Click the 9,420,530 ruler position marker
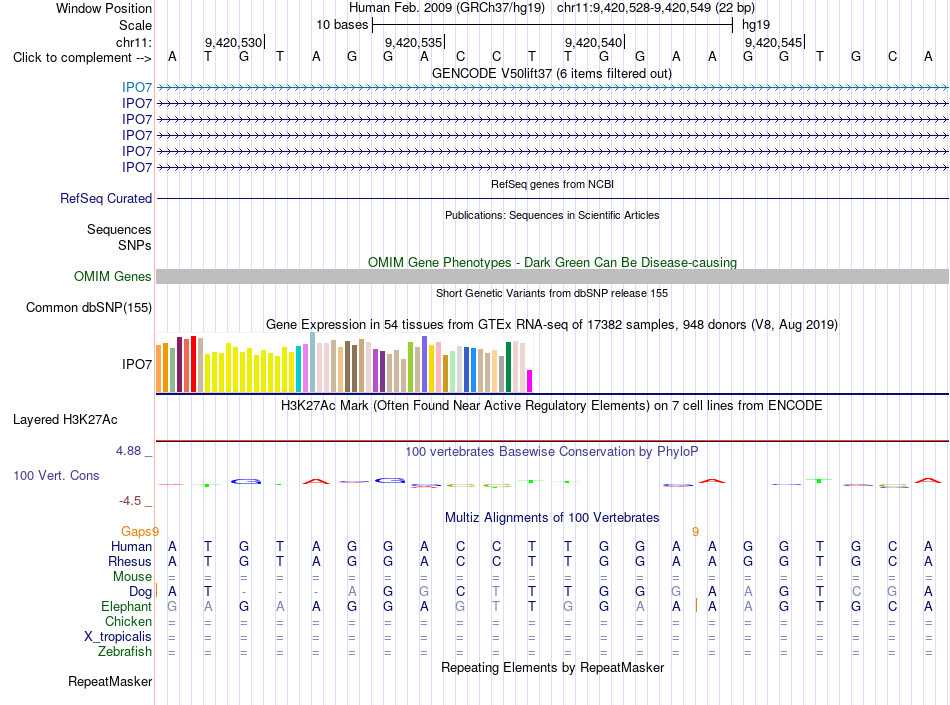This screenshot has width=950, height=705. [234, 42]
